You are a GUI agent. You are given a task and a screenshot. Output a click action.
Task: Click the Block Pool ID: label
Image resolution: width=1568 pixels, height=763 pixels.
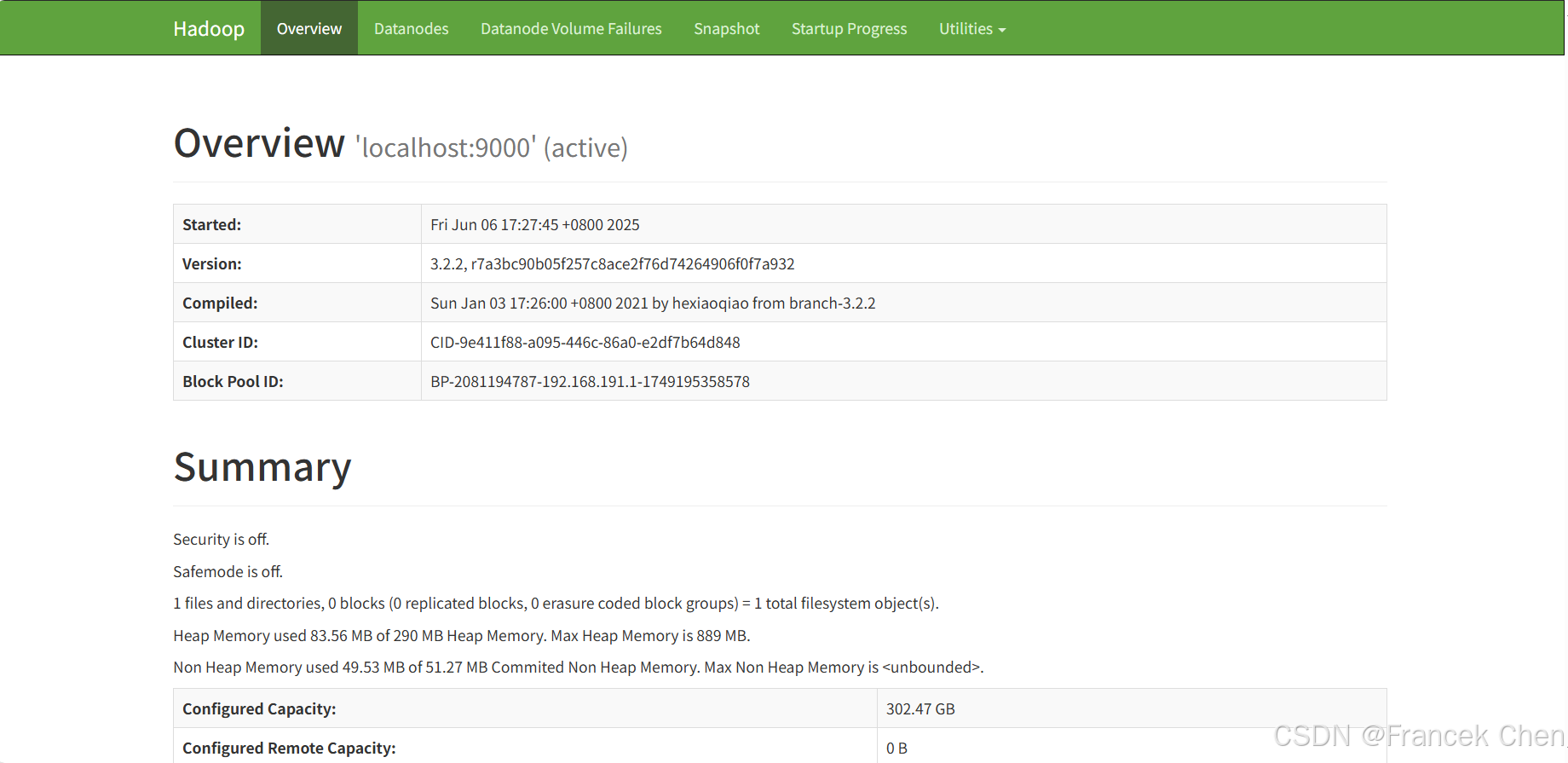[233, 381]
